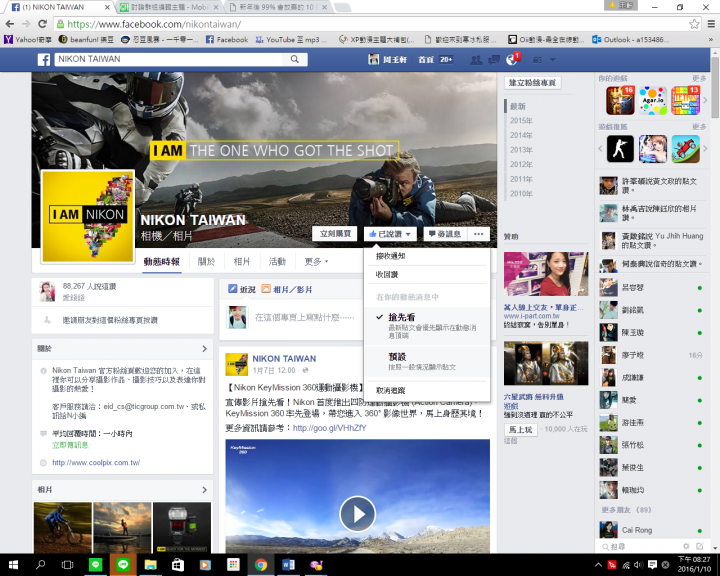Click the Photo/Video composer tab

point(287,289)
